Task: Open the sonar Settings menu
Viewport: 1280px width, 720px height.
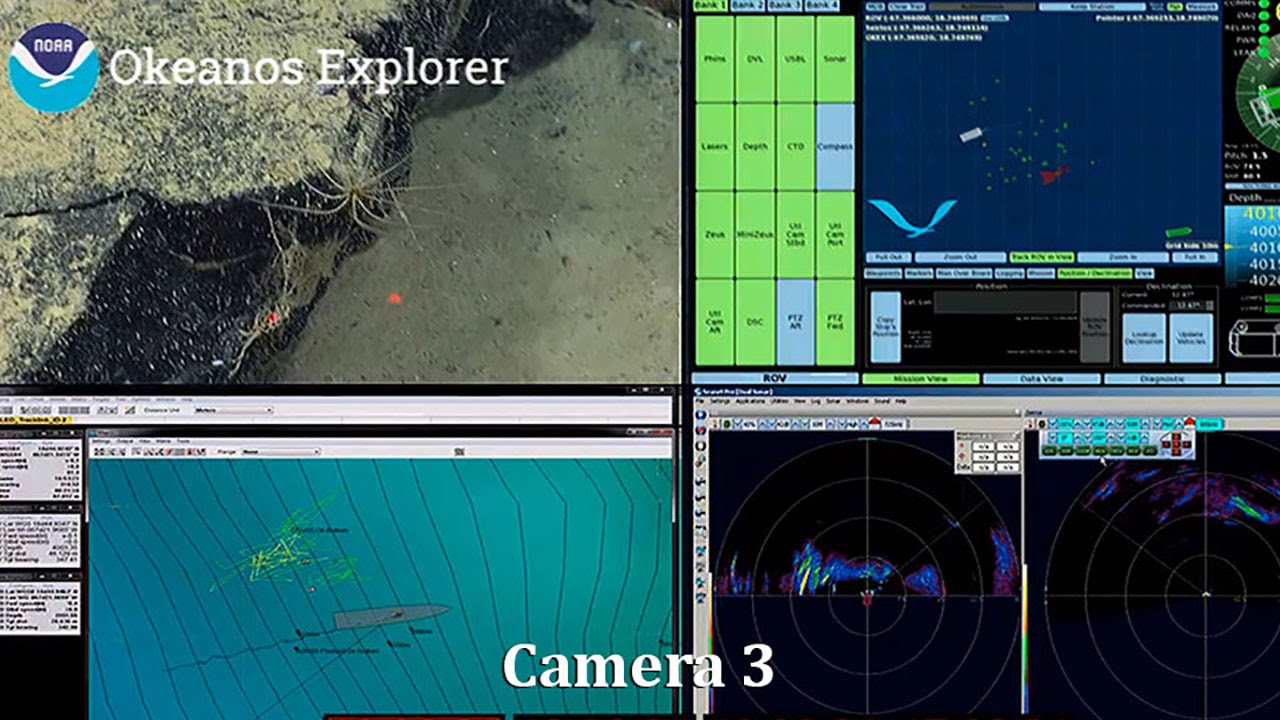Action: coord(720,400)
